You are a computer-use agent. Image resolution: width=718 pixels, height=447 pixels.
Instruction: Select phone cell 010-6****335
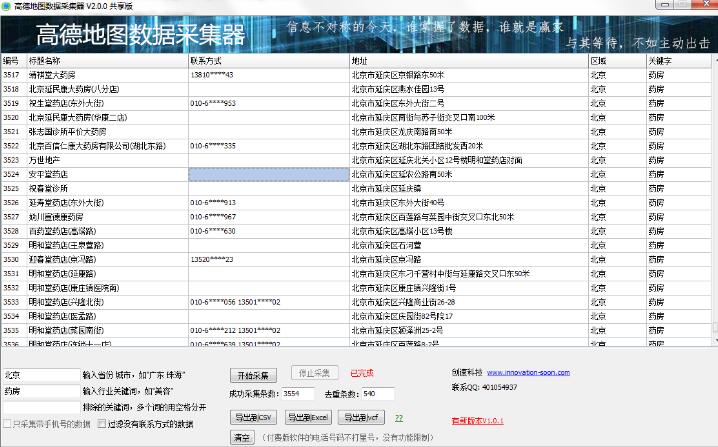pyautogui.click(x=269, y=146)
